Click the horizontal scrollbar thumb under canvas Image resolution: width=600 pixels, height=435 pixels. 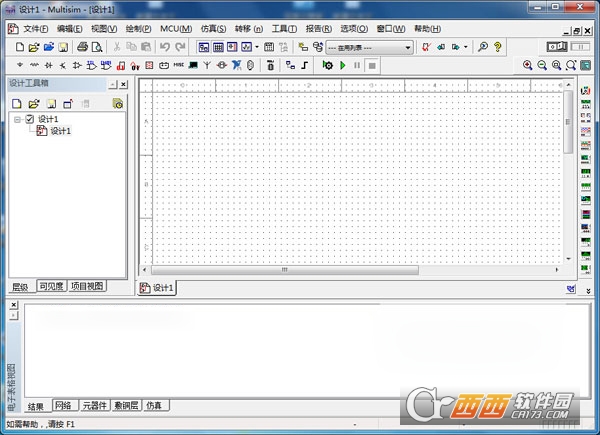tap(285, 270)
